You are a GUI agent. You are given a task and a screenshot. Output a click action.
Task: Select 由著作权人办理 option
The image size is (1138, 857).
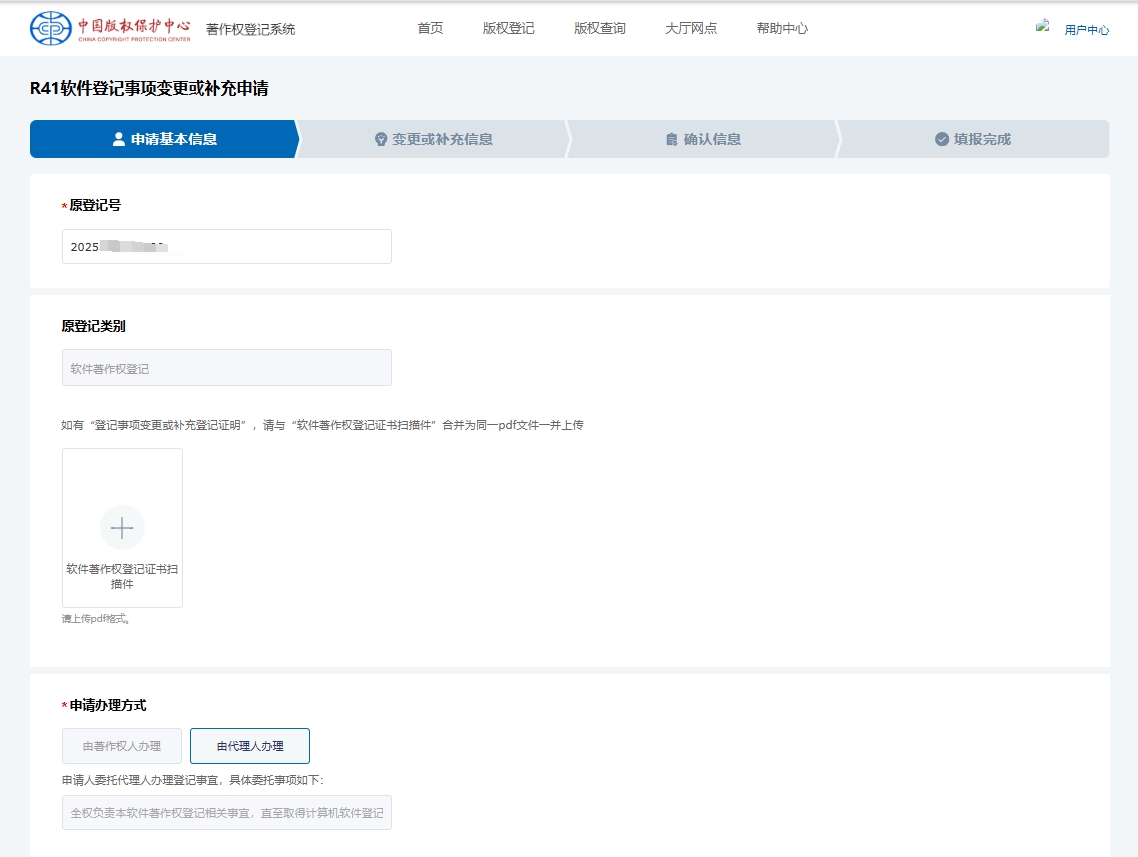(122, 746)
